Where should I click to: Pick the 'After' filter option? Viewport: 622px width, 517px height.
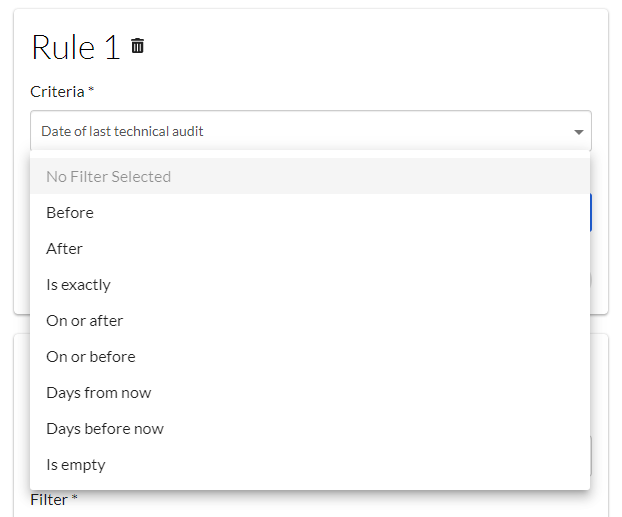[64, 249]
